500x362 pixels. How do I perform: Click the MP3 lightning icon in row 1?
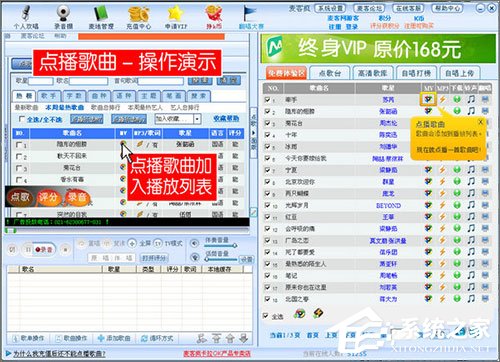click(x=442, y=99)
